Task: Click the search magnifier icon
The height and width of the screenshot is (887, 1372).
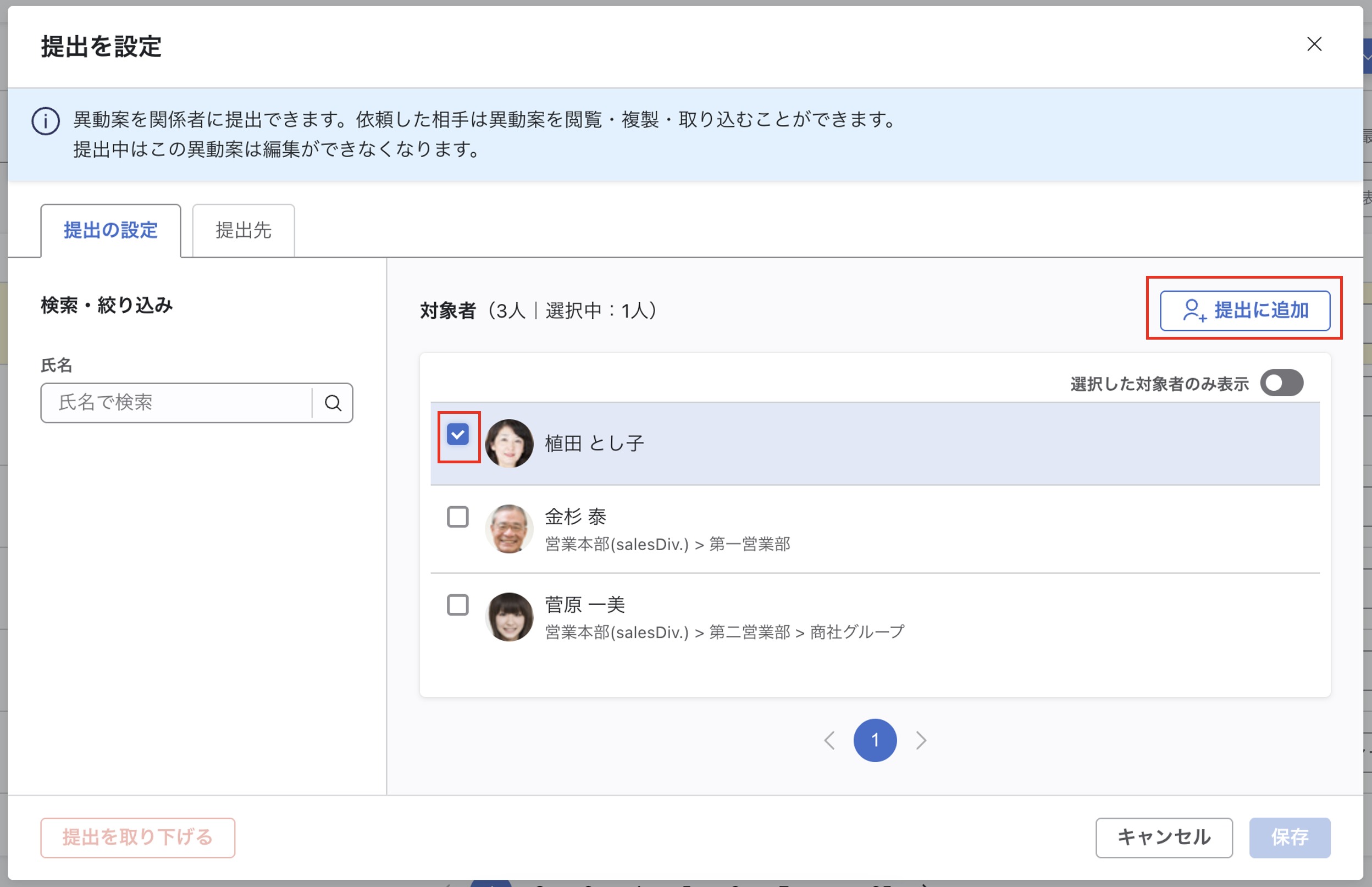Action: click(333, 403)
